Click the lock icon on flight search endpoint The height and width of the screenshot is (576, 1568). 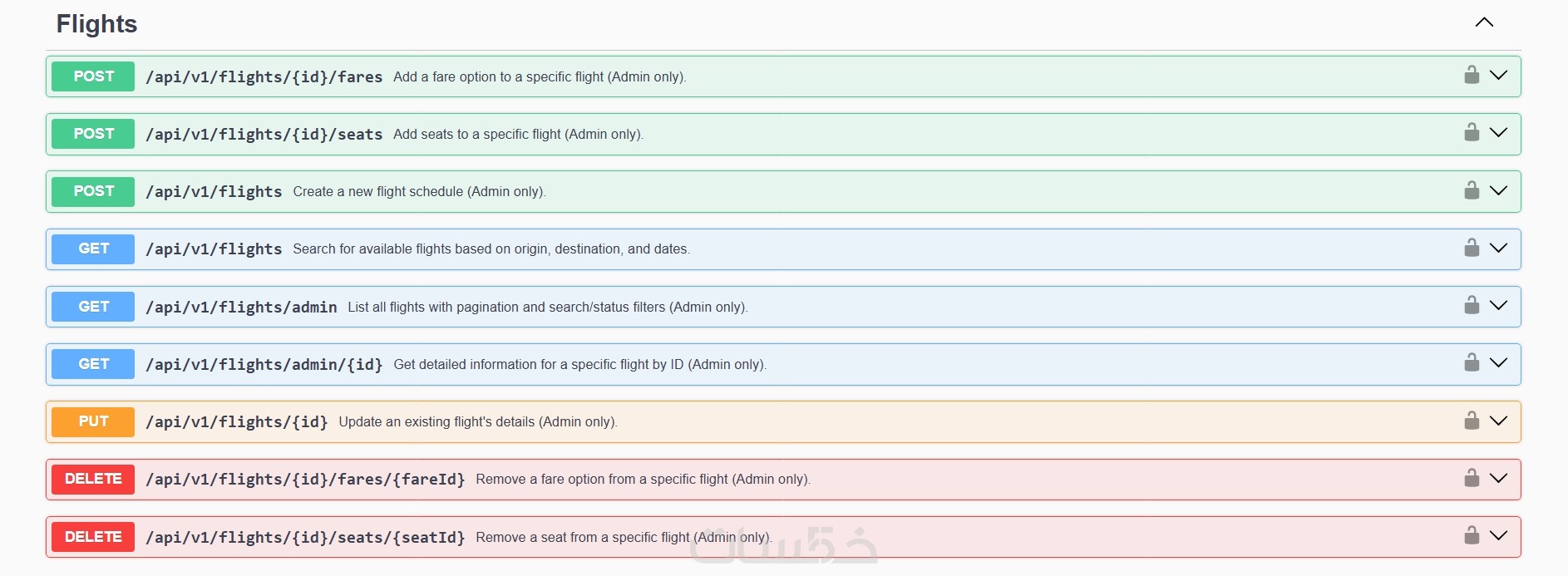coord(1472,249)
